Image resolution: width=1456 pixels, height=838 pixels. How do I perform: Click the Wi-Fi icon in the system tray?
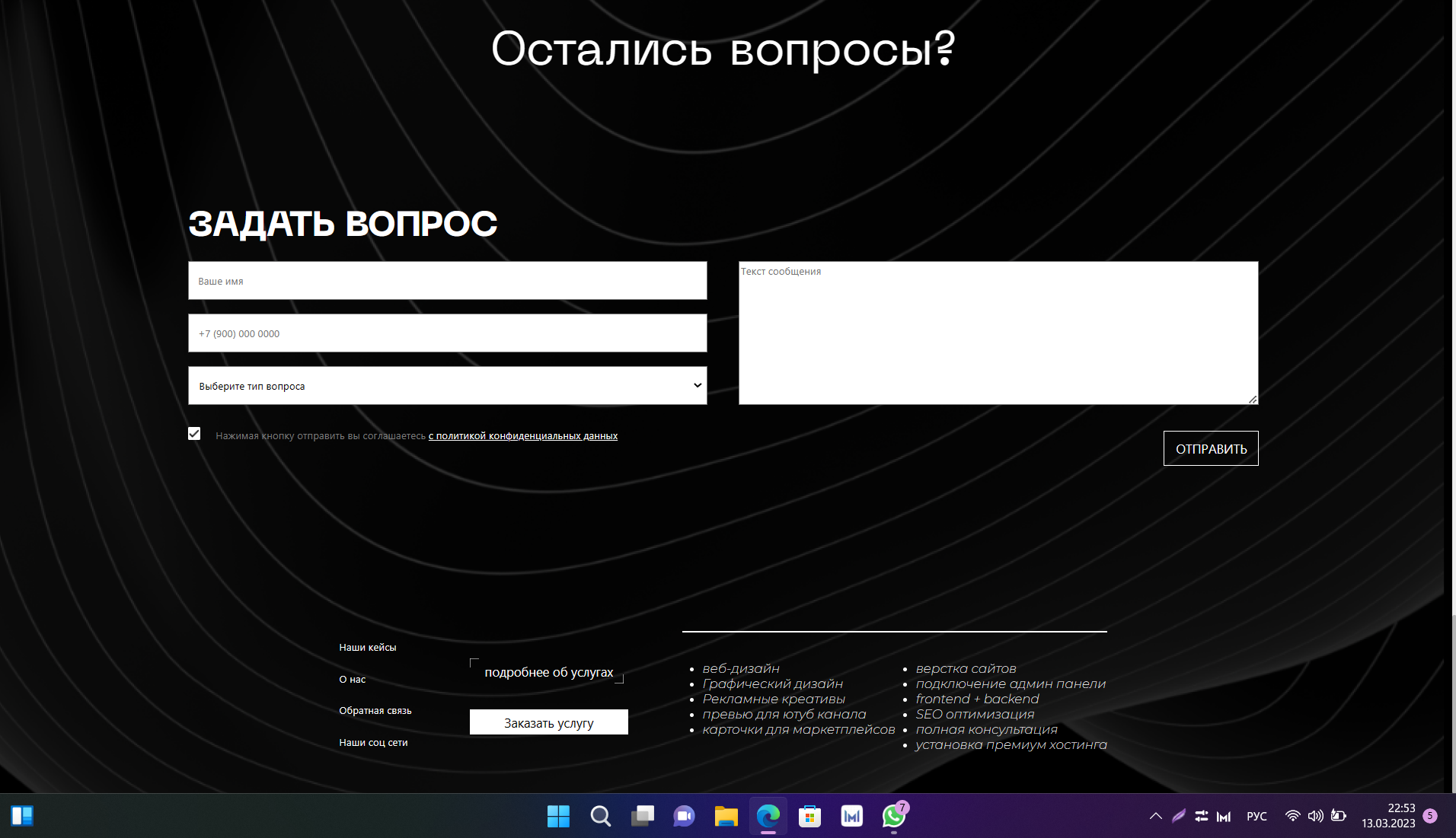[x=1292, y=816]
